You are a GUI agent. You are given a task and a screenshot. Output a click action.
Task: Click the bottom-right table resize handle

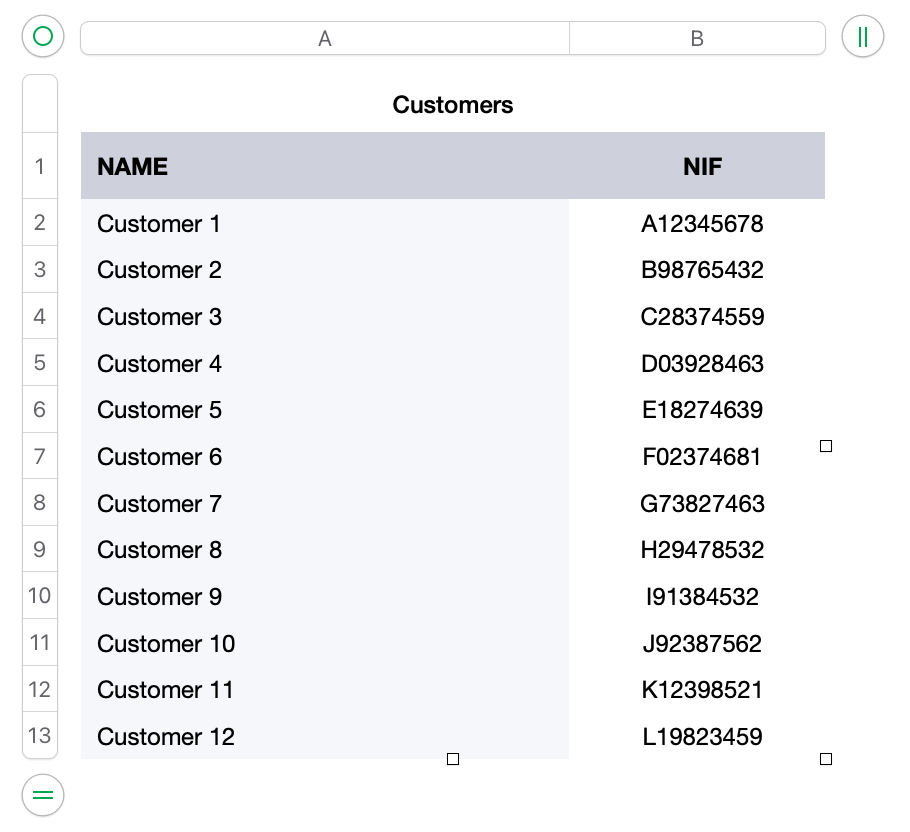click(826, 760)
